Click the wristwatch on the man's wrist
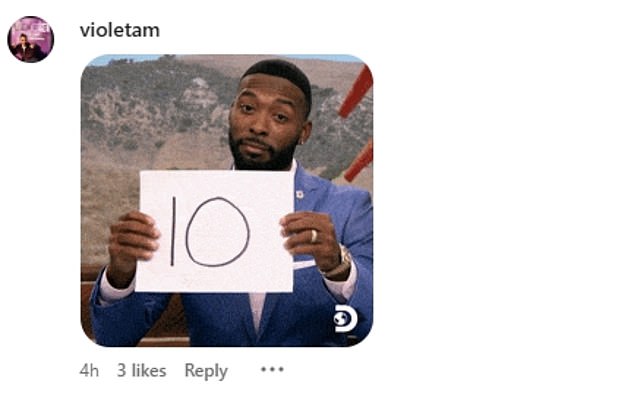634x400 pixels. click(x=342, y=262)
